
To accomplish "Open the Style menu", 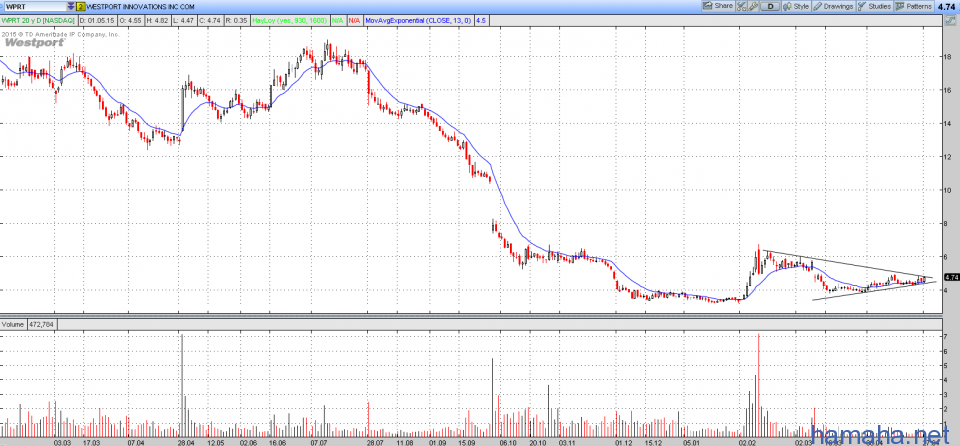I will click(x=796, y=6).
